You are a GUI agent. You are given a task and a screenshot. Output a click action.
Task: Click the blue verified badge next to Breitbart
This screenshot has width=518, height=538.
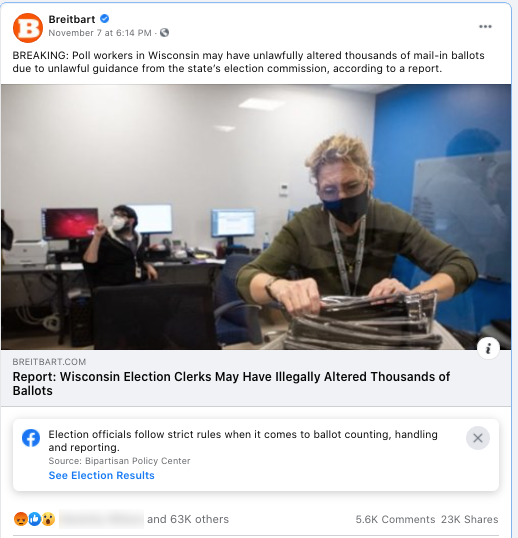click(105, 19)
